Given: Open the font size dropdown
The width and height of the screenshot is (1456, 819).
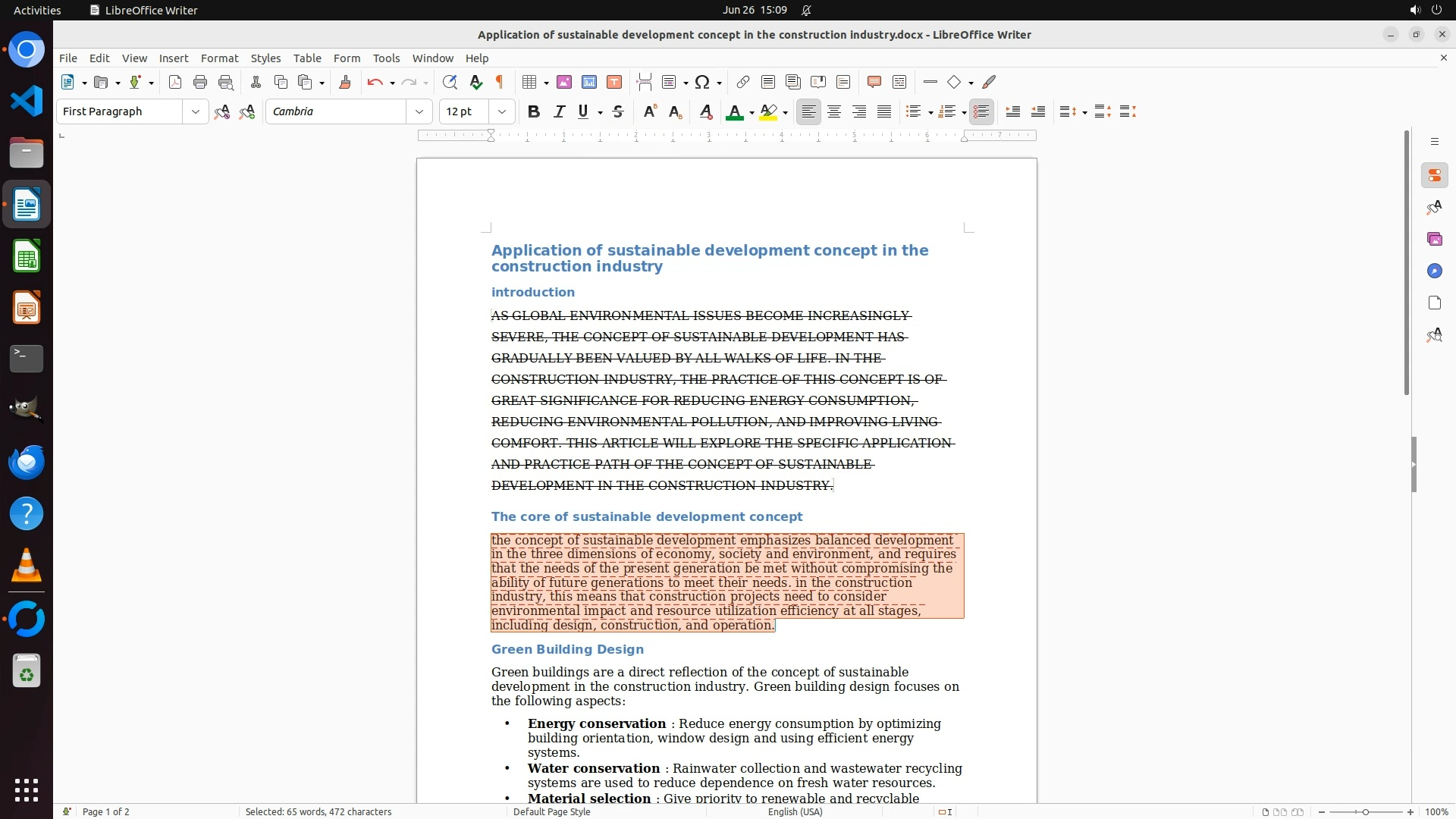Looking at the screenshot, I should click(501, 112).
